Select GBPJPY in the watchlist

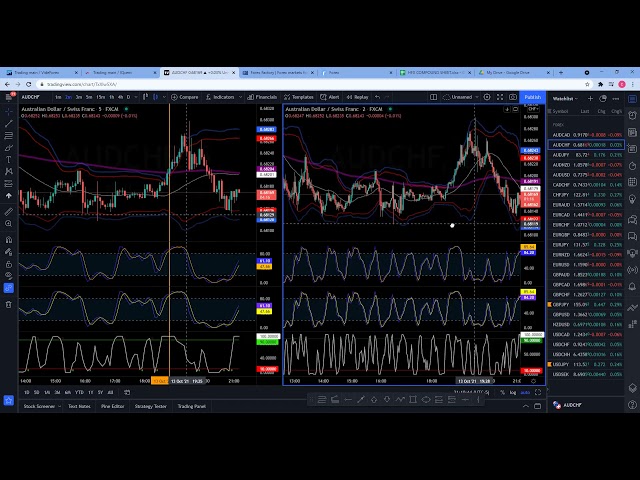point(587,304)
